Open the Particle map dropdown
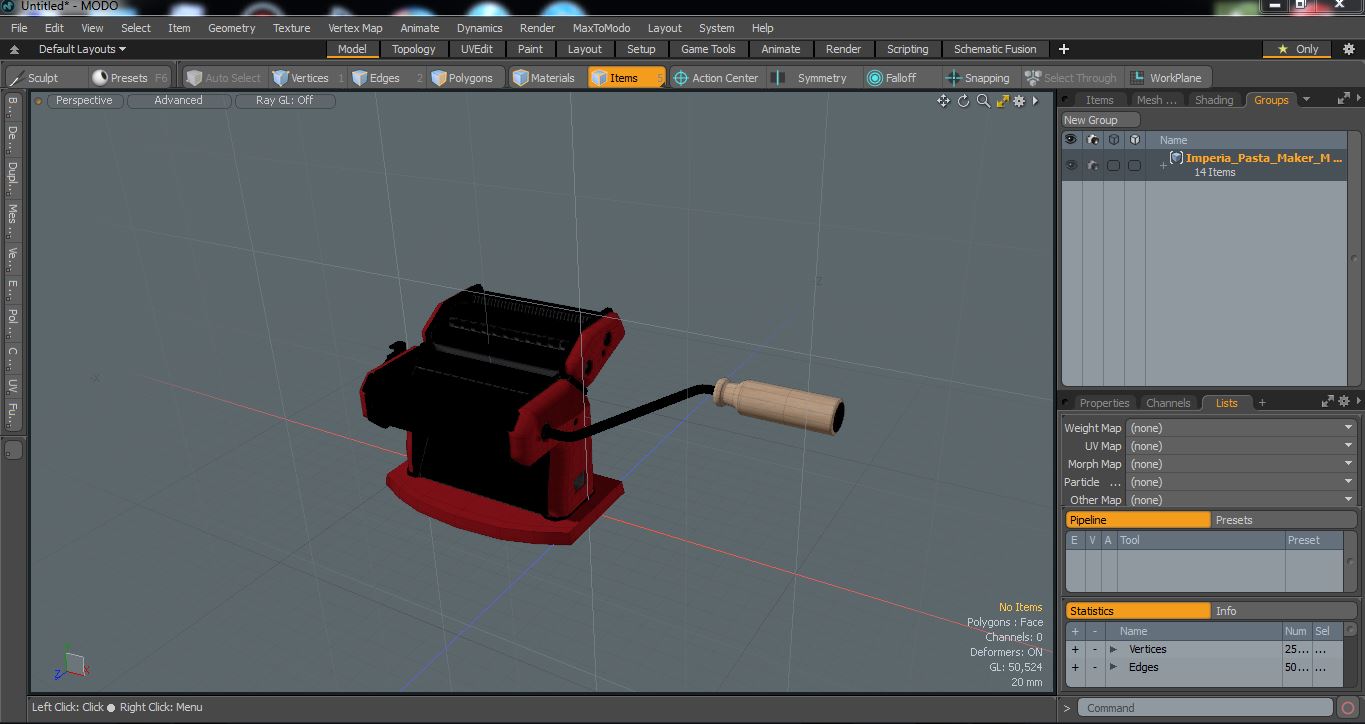 1241,482
